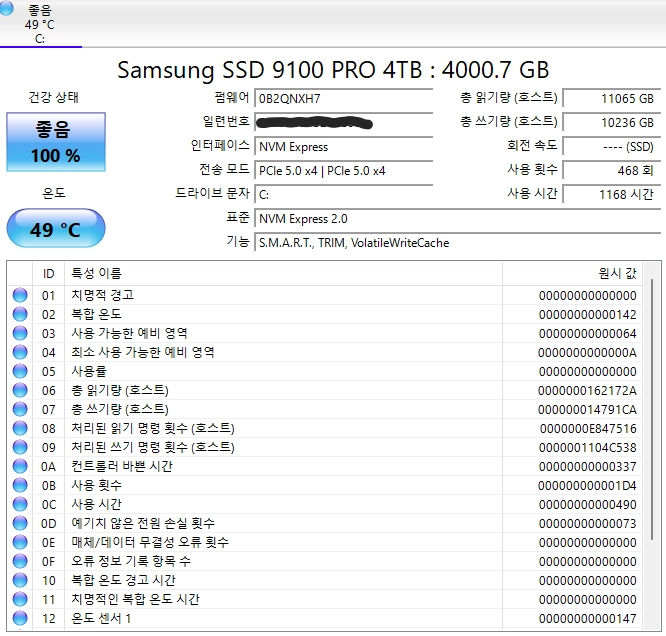Click raw value 0000001104C538
The image size is (666, 636).
tap(587, 448)
